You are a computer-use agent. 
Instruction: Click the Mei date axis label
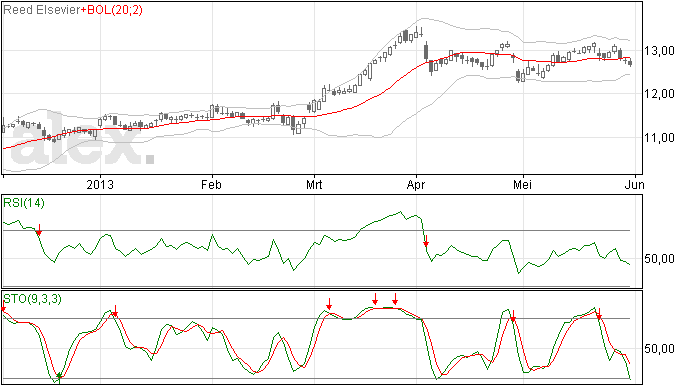[x=522, y=184]
